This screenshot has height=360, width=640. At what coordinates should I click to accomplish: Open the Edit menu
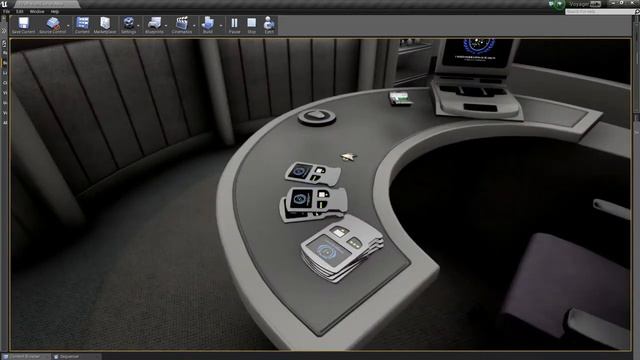point(20,12)
